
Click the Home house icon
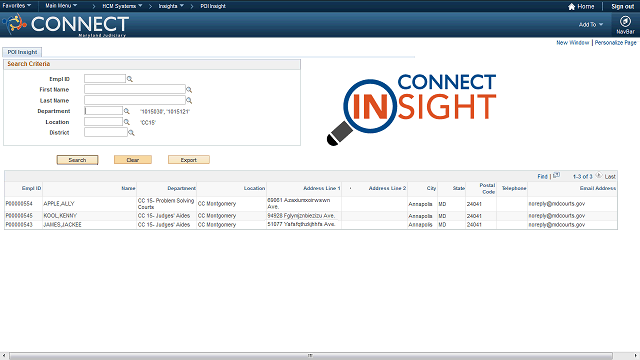571,7
